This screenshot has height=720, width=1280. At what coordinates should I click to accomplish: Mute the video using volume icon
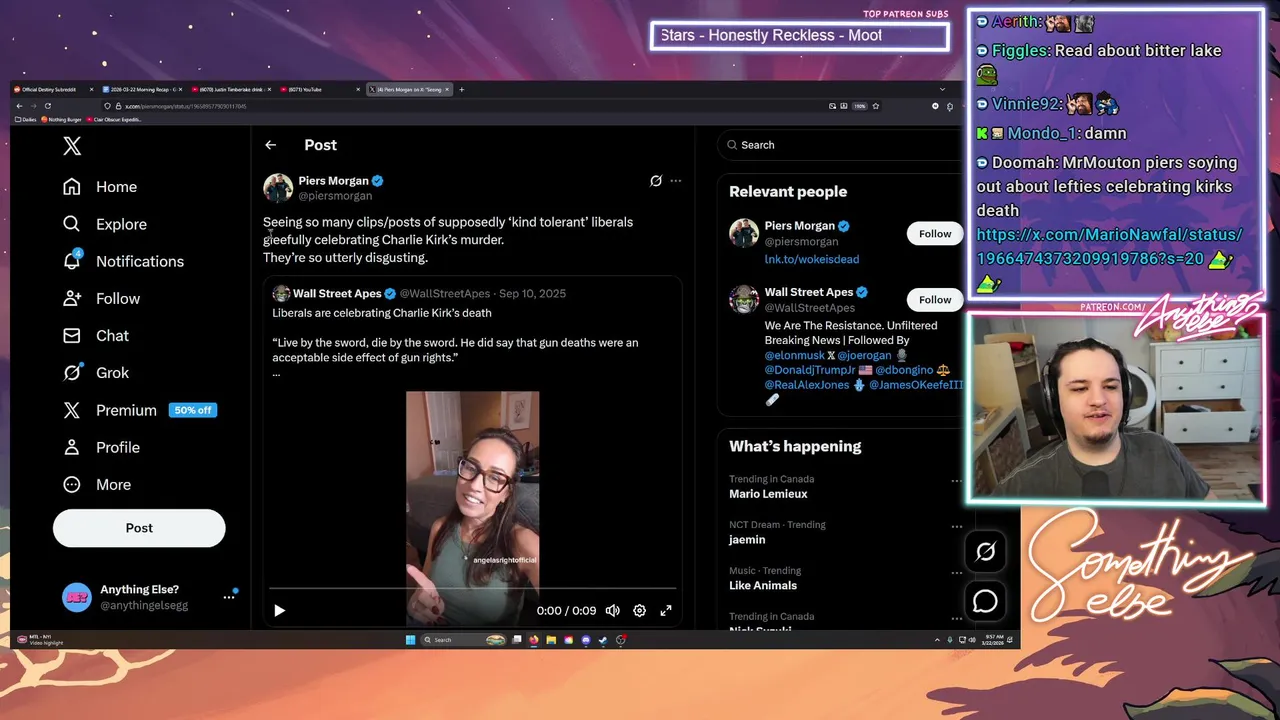click(613, 610)
